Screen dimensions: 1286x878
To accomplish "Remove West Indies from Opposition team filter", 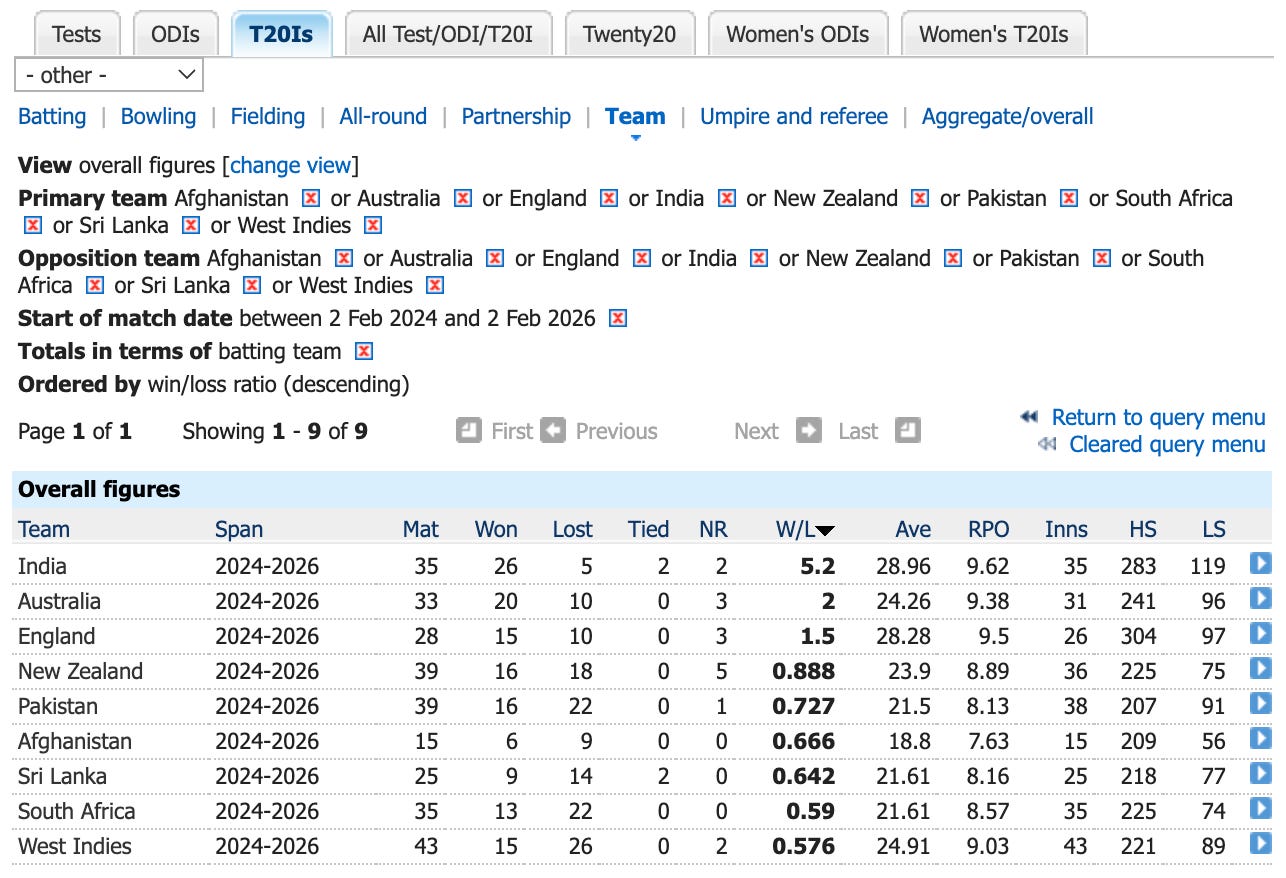I will pyautogui.click(x=434, y=285).
